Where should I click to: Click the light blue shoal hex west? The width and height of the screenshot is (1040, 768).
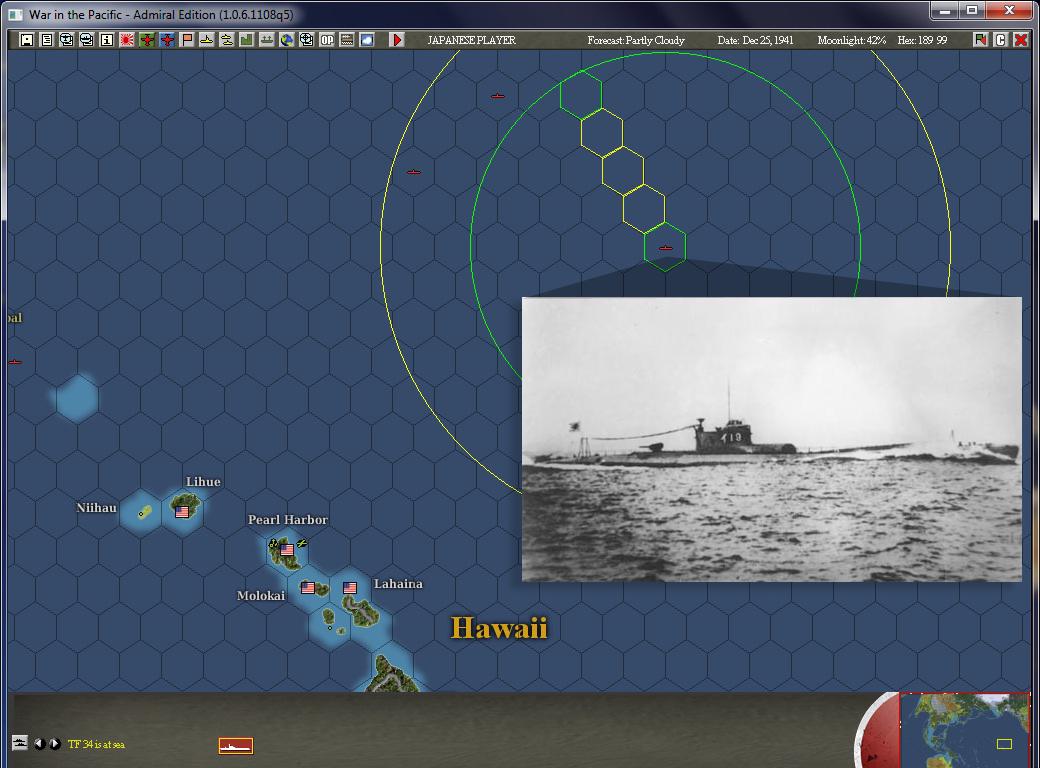(x=77, y=398)
